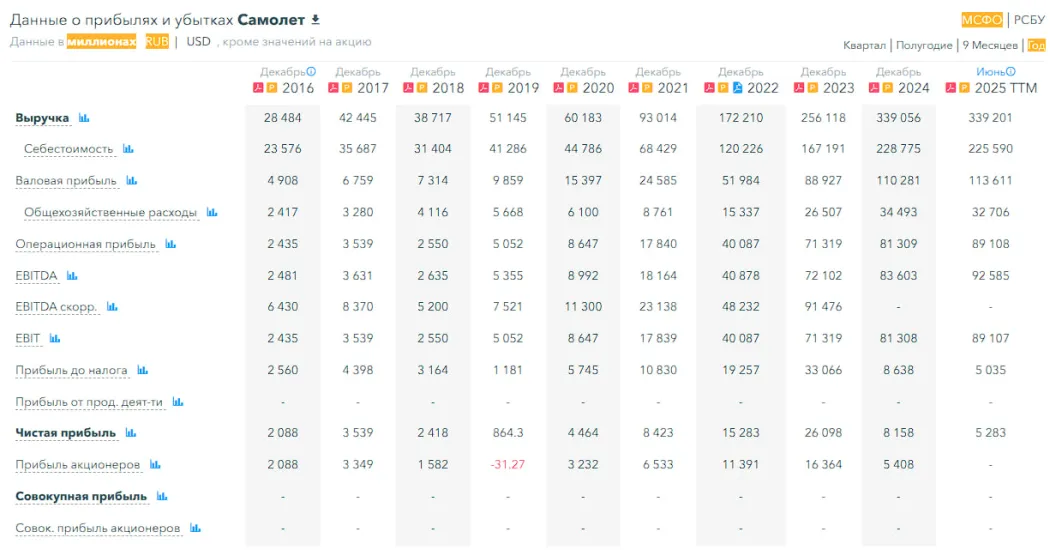Image resolution: width=1050 pixels, height=550 pixels.
Task: Switch reporting standard to РСБУ
Action: [1029, 20]
